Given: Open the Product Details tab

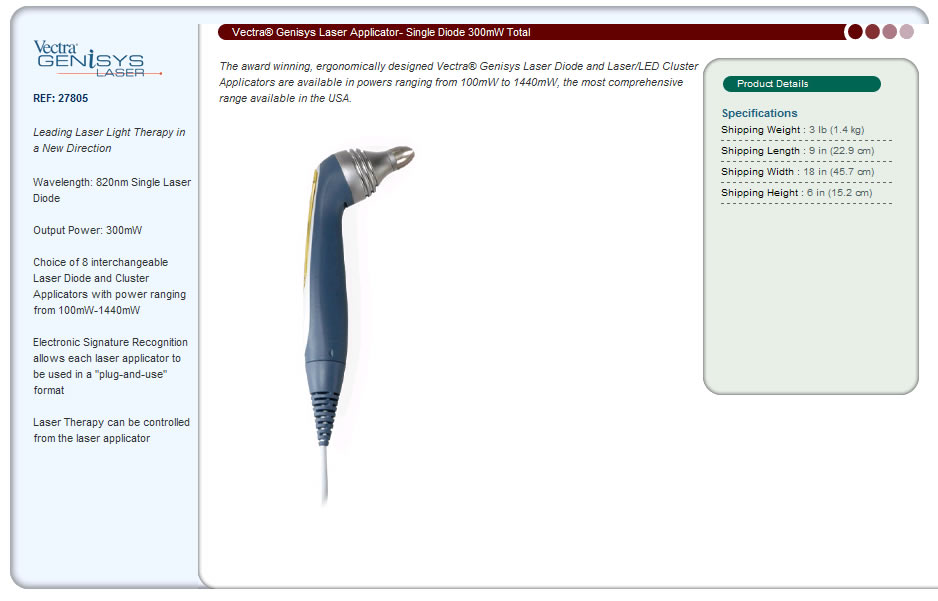Looking at the screenshot, I should (x=802, y=84).
